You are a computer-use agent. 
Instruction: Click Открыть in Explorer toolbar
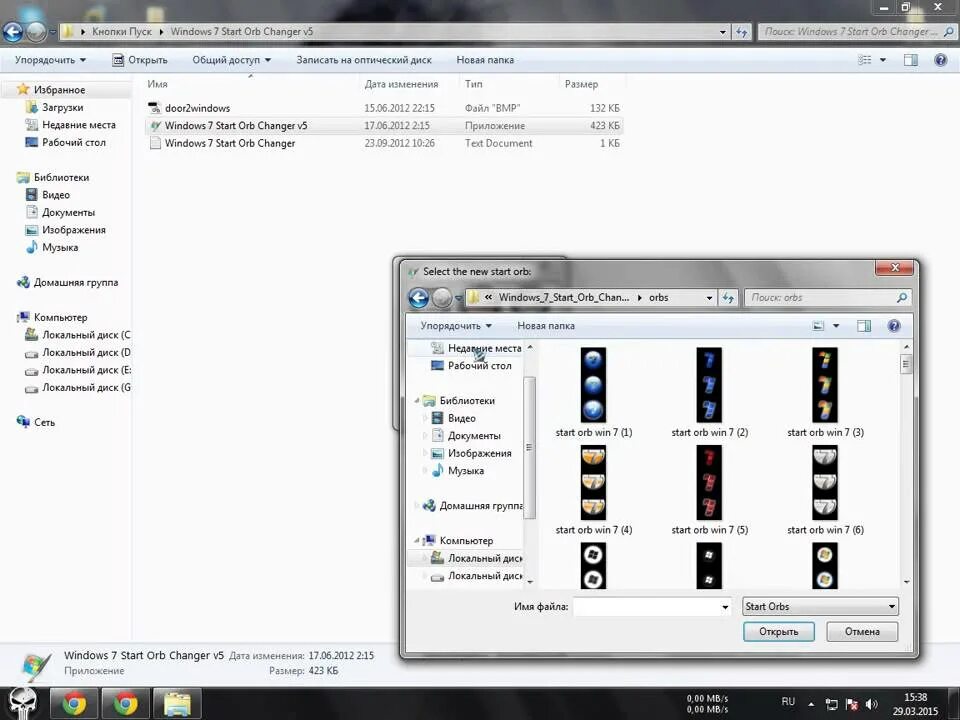[140, 60]
